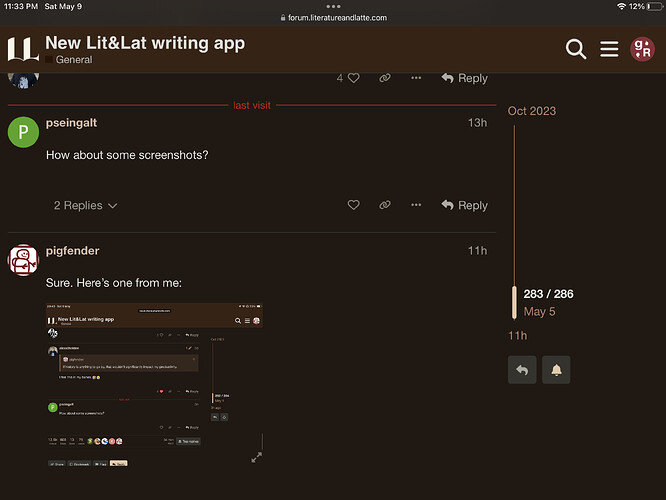The height and width of the screenshot is (500, 666).
Task: Open pseingalt's username link
Action: pos(71,123)
